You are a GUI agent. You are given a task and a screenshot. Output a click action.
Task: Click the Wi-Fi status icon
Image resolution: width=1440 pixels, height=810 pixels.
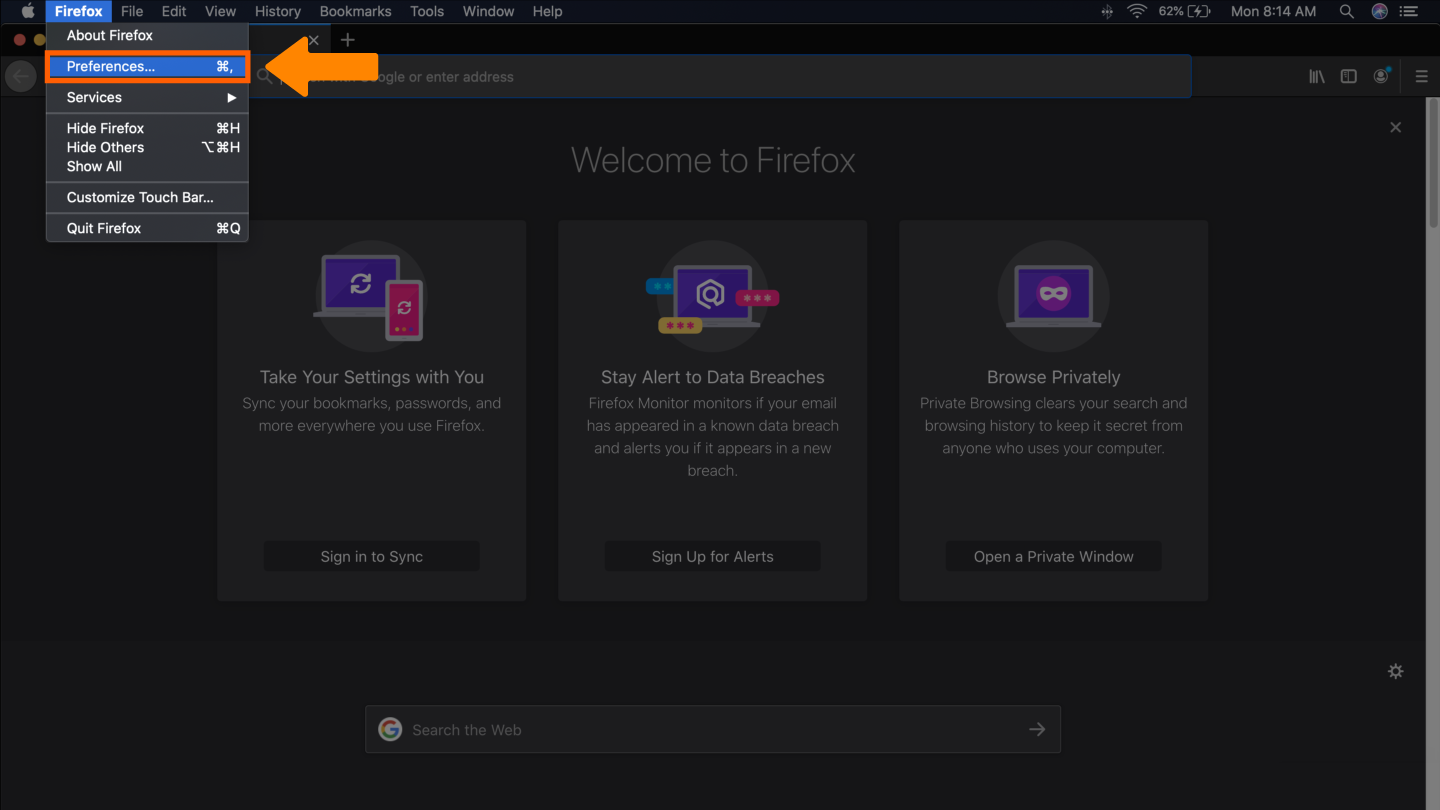pyautogui.click(x=1136, y=11)
